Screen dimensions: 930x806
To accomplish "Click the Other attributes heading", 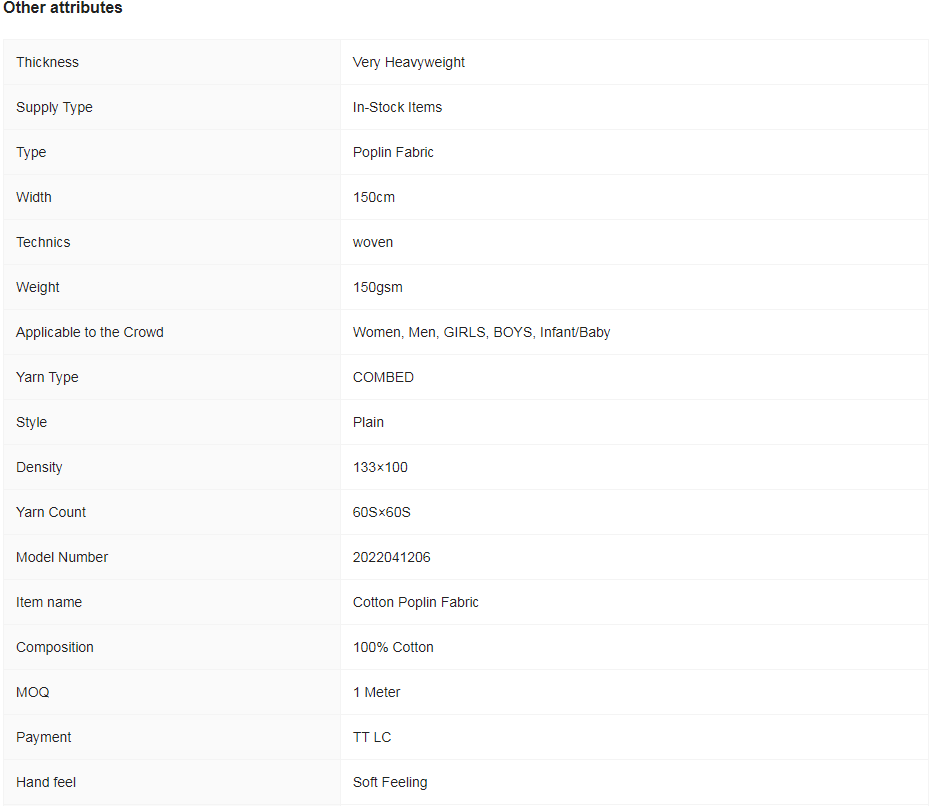I will [x=62, y=8].
